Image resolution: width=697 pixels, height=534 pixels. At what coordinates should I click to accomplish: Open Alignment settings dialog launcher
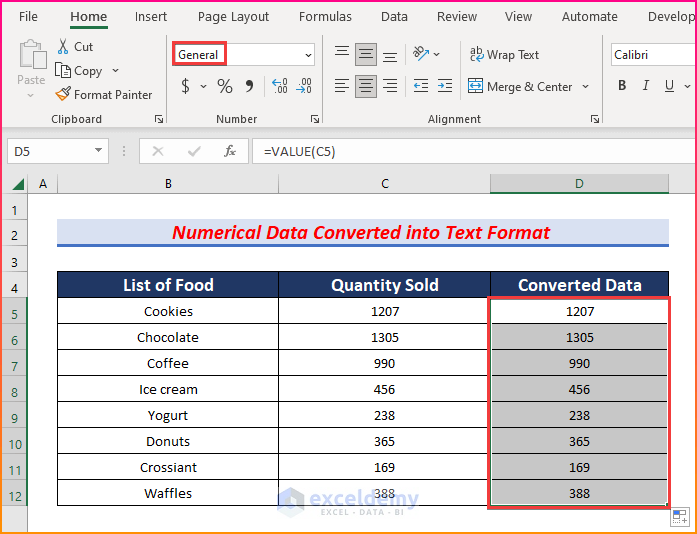(x=594, y=119)
